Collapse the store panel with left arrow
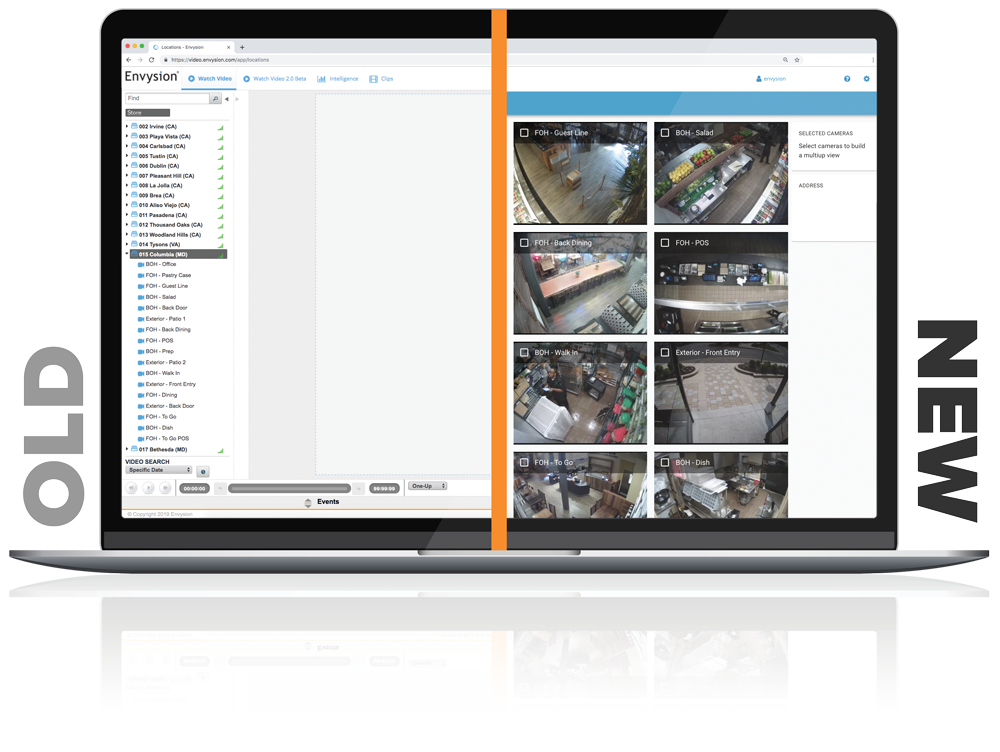The height and width of the screenshot is (752, 1000). (227, 99)
